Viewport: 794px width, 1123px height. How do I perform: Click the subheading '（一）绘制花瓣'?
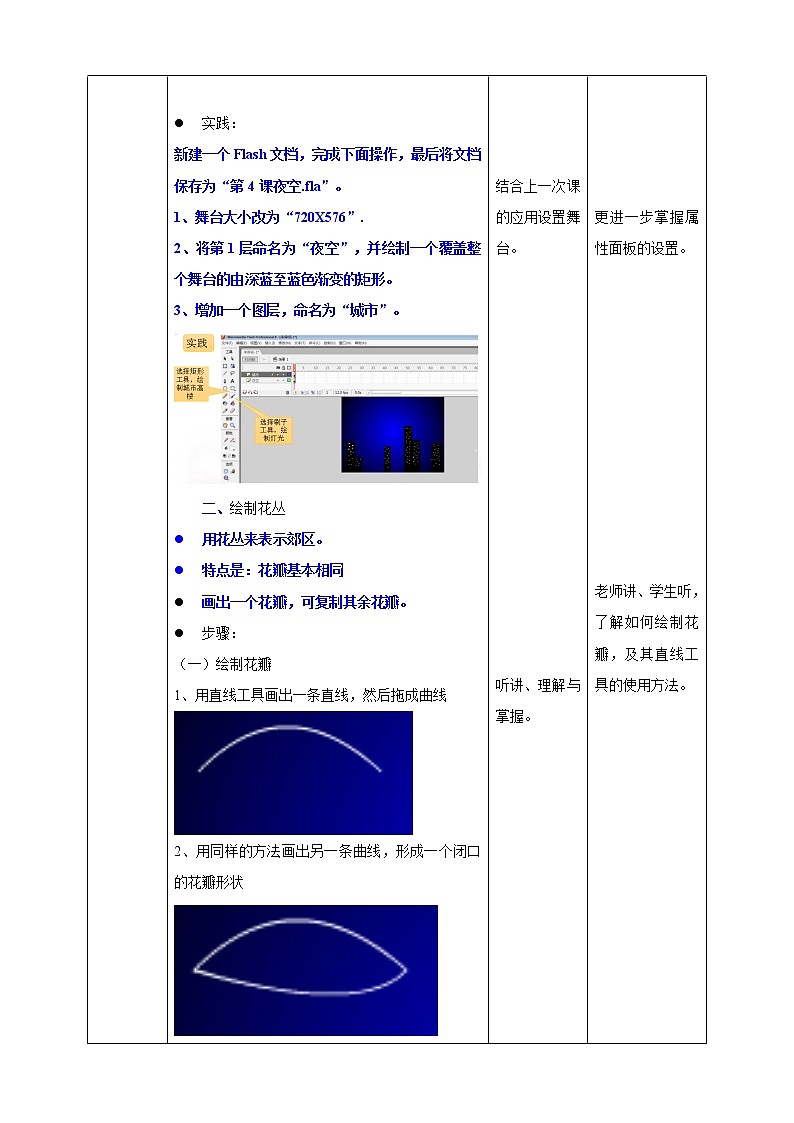(223, 664)
